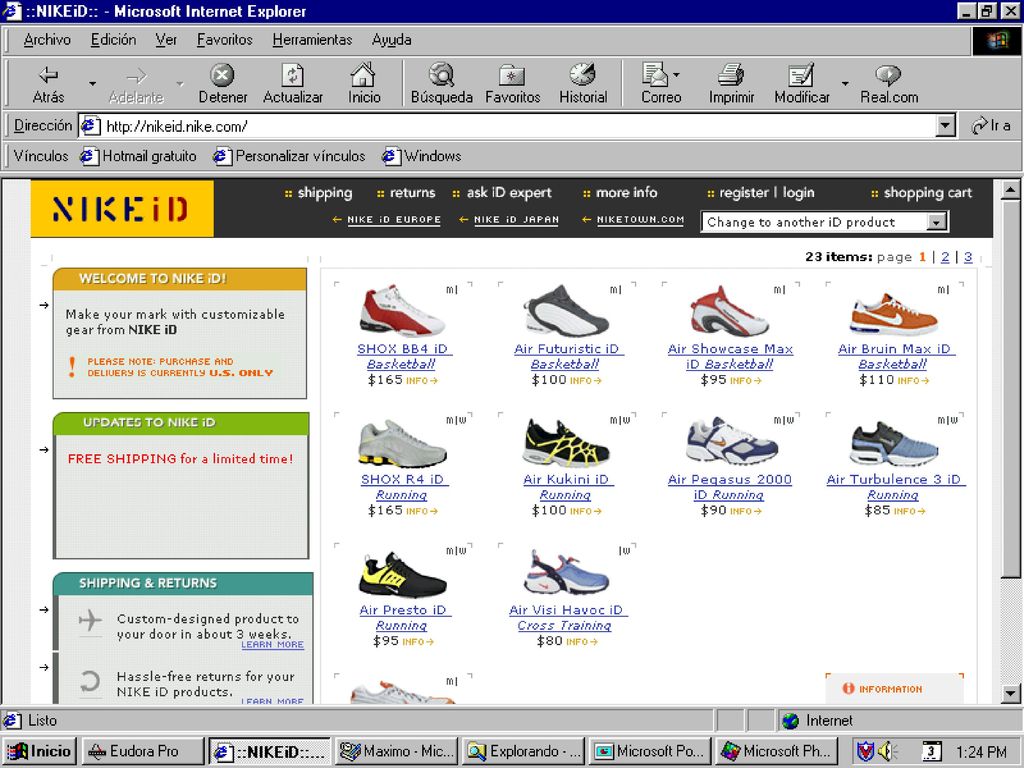Open the Change to another iD product dropdown
Image resolution: width=1024 pixels, height=768 pixels.
pyautogui.click(x=824, y=222)
